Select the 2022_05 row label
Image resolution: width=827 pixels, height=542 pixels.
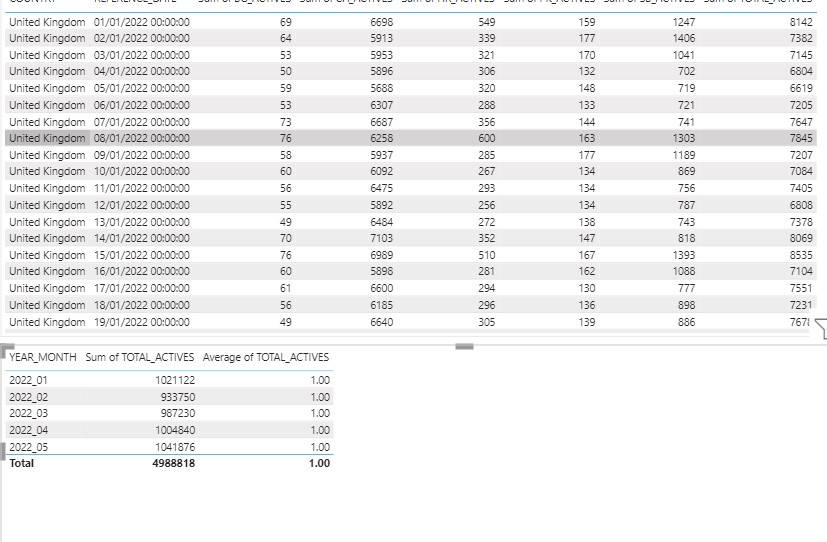tap(28, 447)
